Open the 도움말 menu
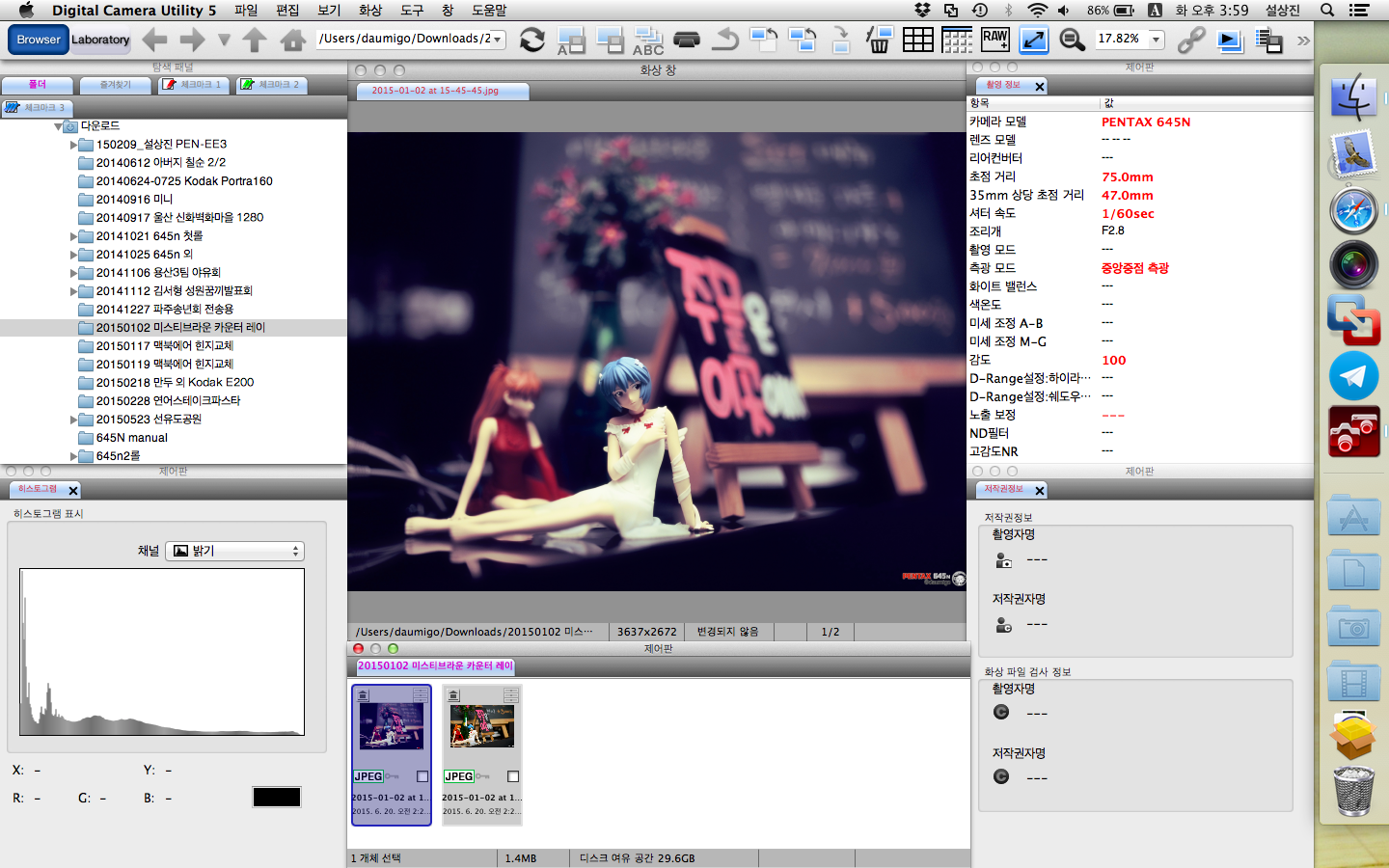 489,10
